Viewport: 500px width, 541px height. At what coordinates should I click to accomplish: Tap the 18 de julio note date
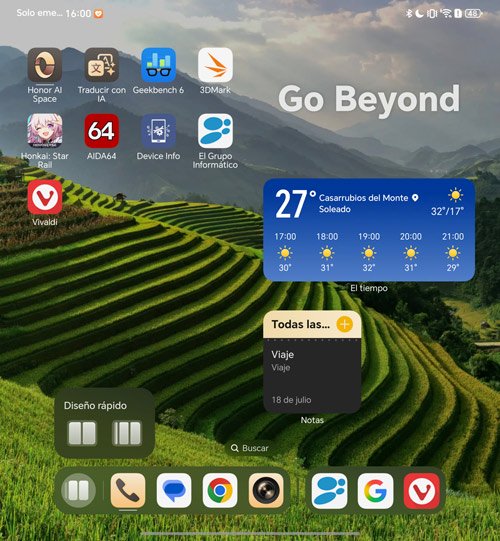(292, 400)
